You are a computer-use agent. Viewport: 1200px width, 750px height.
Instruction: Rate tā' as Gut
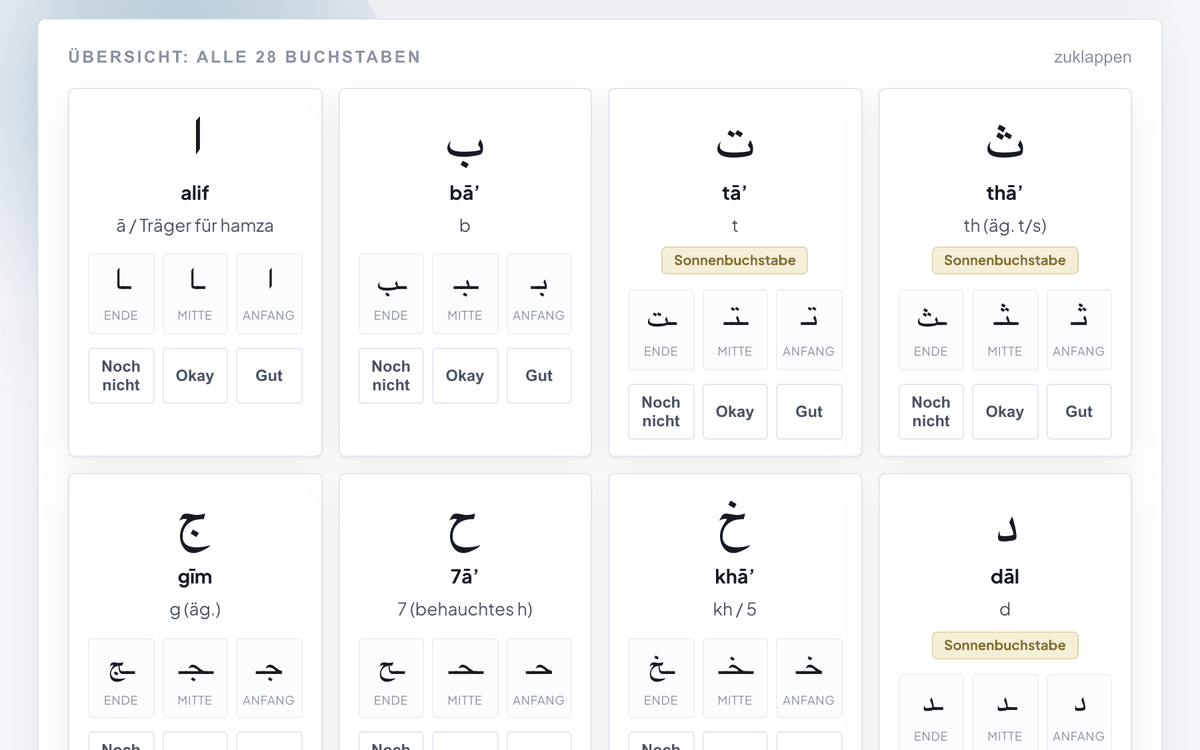coord(809,412)
